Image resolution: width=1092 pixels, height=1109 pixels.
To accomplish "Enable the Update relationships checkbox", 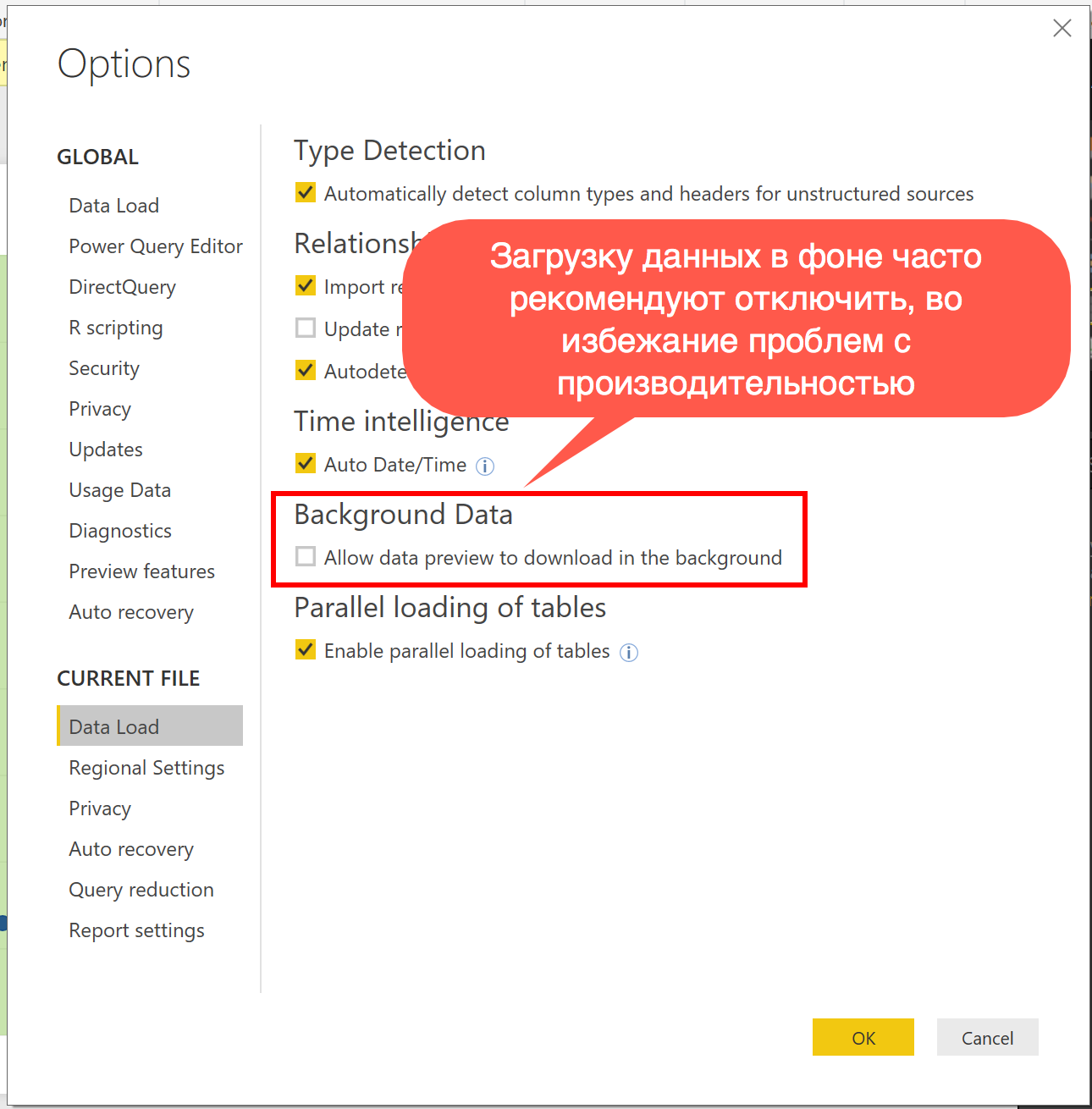I will pyautogui.click(x=306, y=328).
